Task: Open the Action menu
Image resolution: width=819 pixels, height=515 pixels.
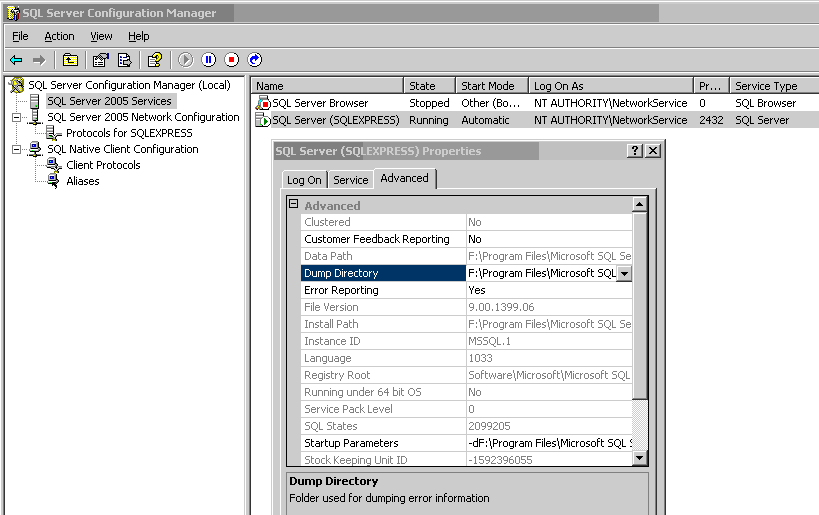Action: coord(59,36)
